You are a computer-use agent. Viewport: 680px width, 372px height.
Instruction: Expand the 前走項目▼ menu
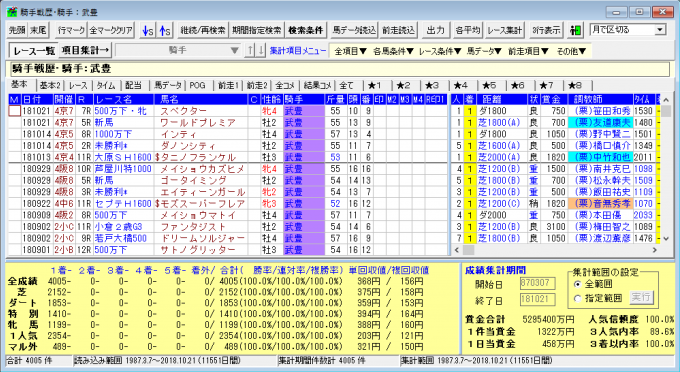[528, 51]
